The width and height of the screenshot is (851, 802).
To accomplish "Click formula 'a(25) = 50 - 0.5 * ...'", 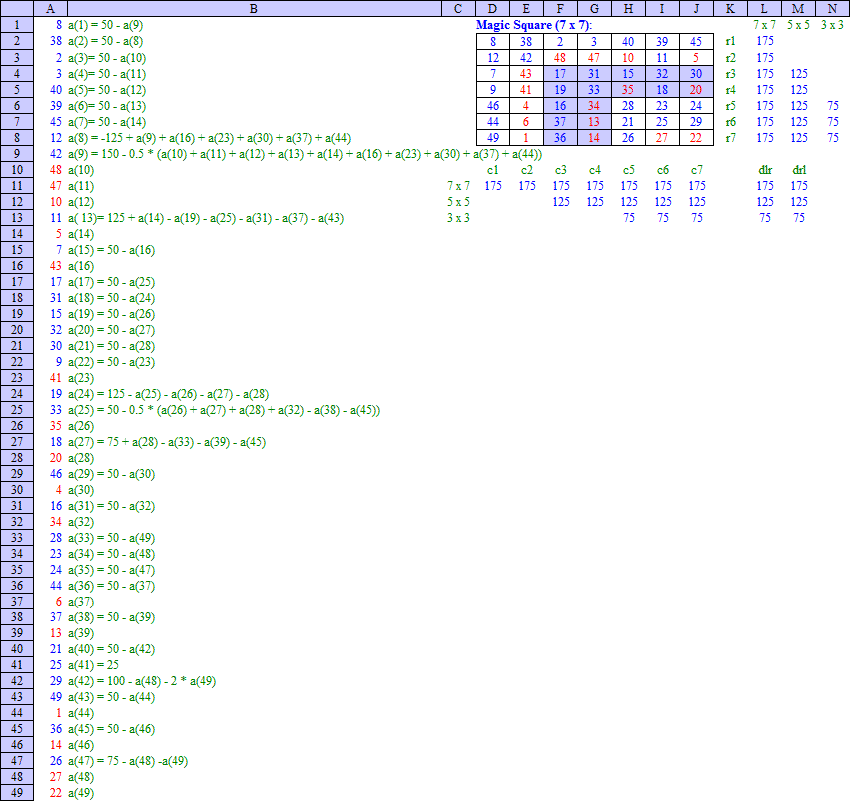I will tap(224, 410).
